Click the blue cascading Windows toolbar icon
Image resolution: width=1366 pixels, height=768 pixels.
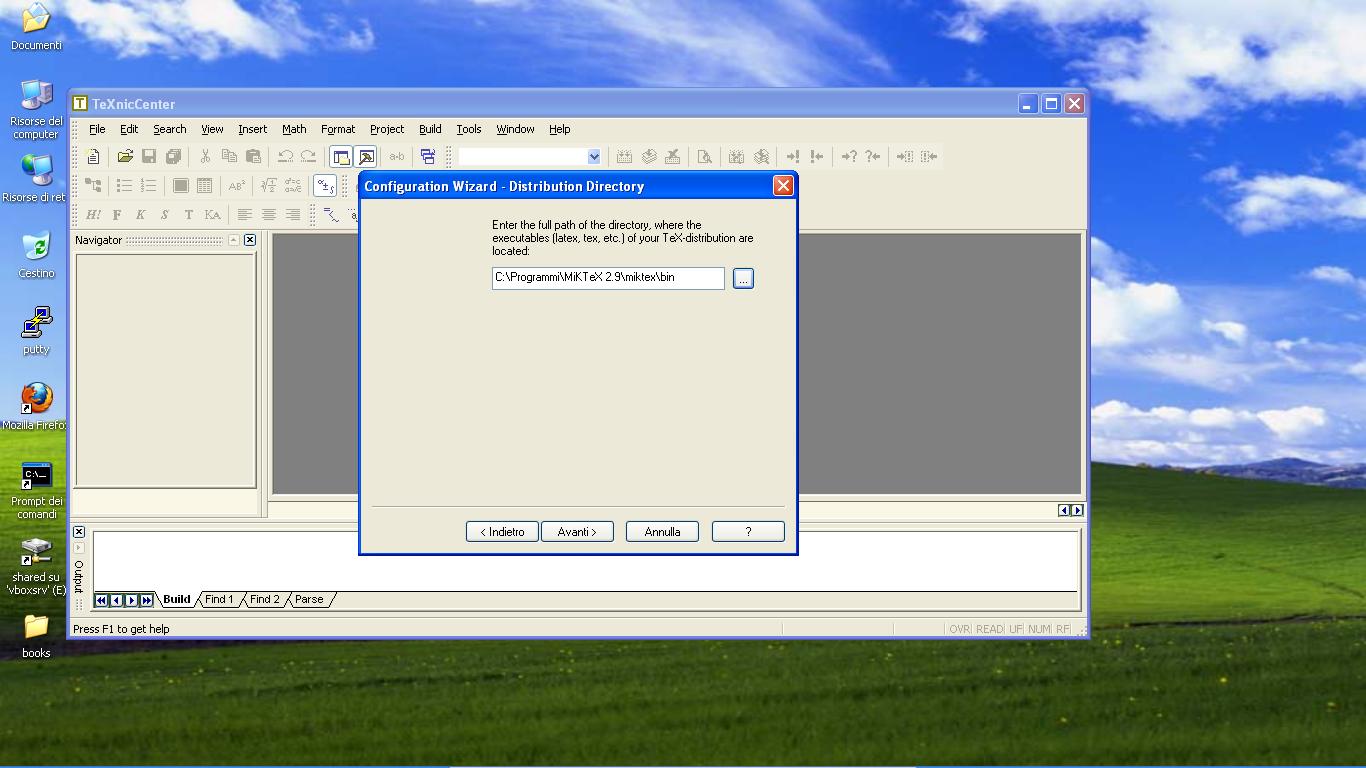coord(428,156)
